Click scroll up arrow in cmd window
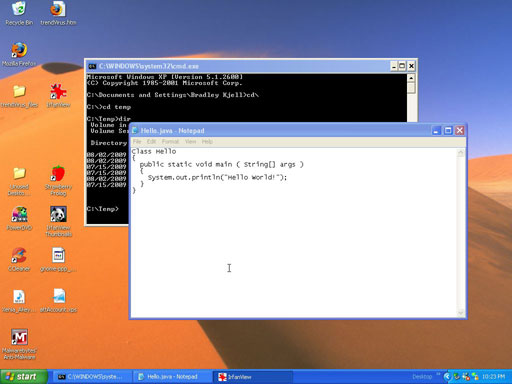The image size is (512, 384). pyautogui.click(x=411, y=78)
